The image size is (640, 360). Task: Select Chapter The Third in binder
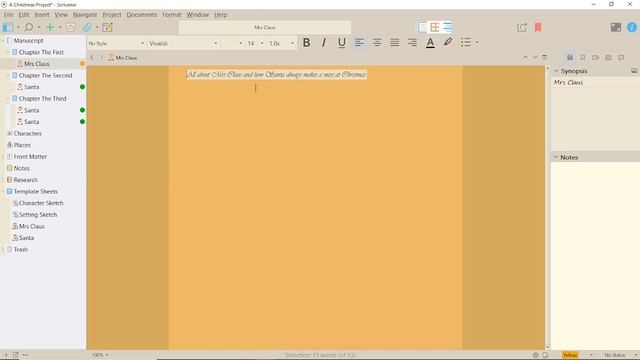tap(42, 99)
